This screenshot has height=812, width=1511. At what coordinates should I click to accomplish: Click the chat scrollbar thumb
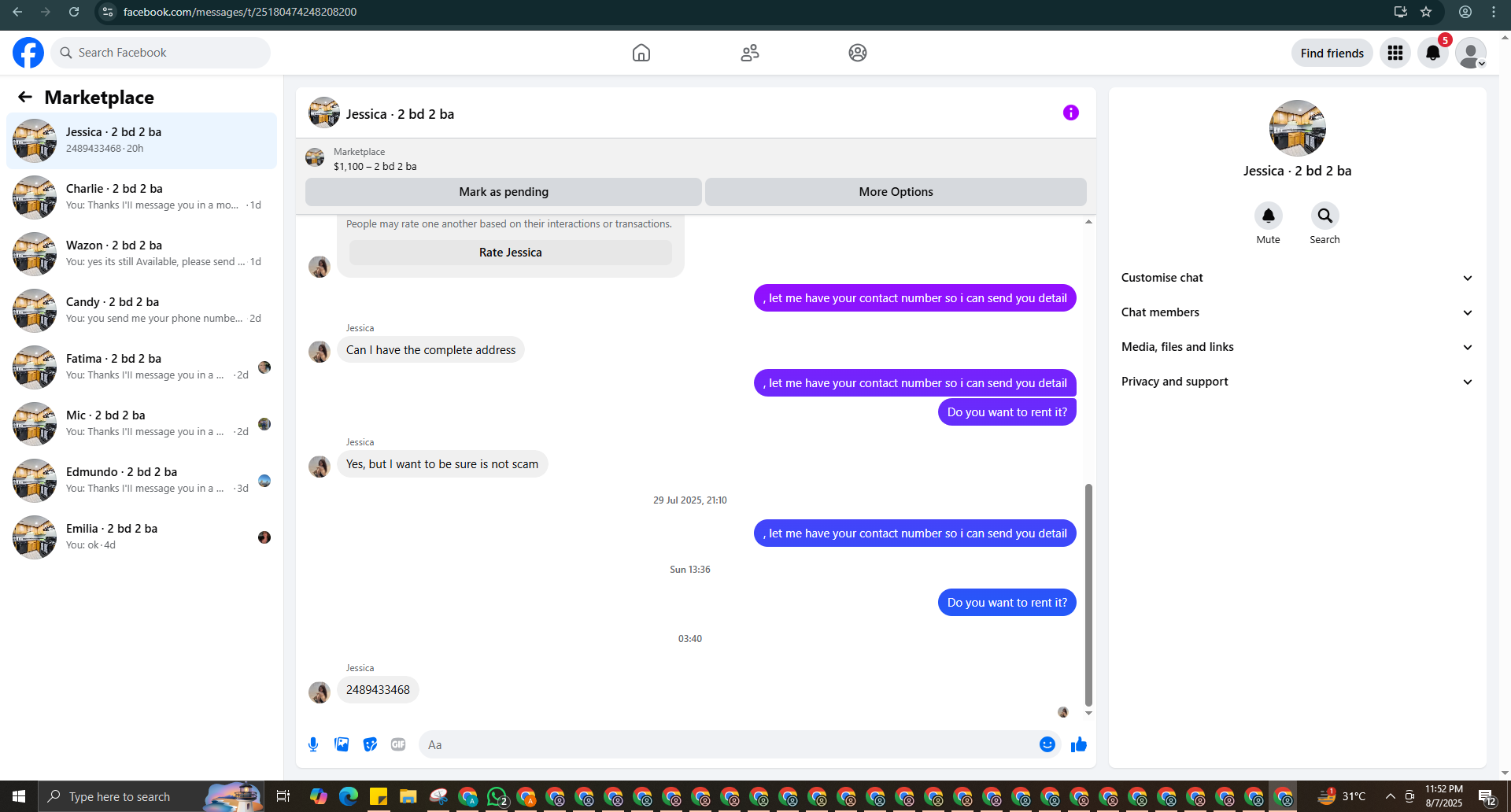click(1088, 595)
